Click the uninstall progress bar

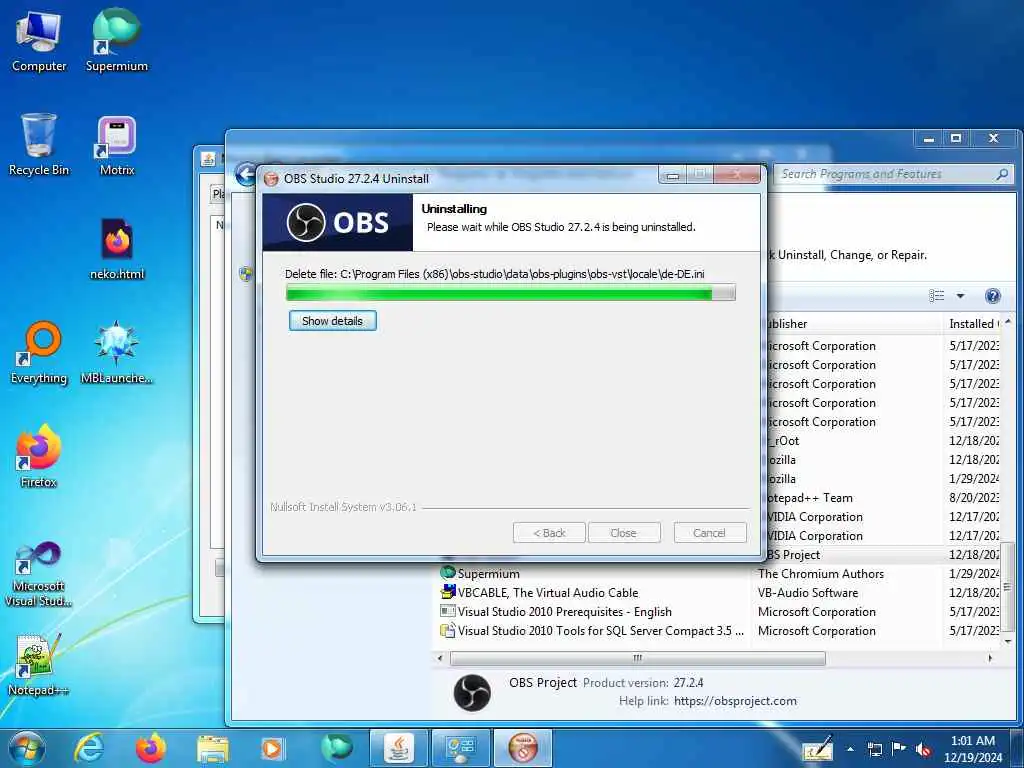click(510, 293)
